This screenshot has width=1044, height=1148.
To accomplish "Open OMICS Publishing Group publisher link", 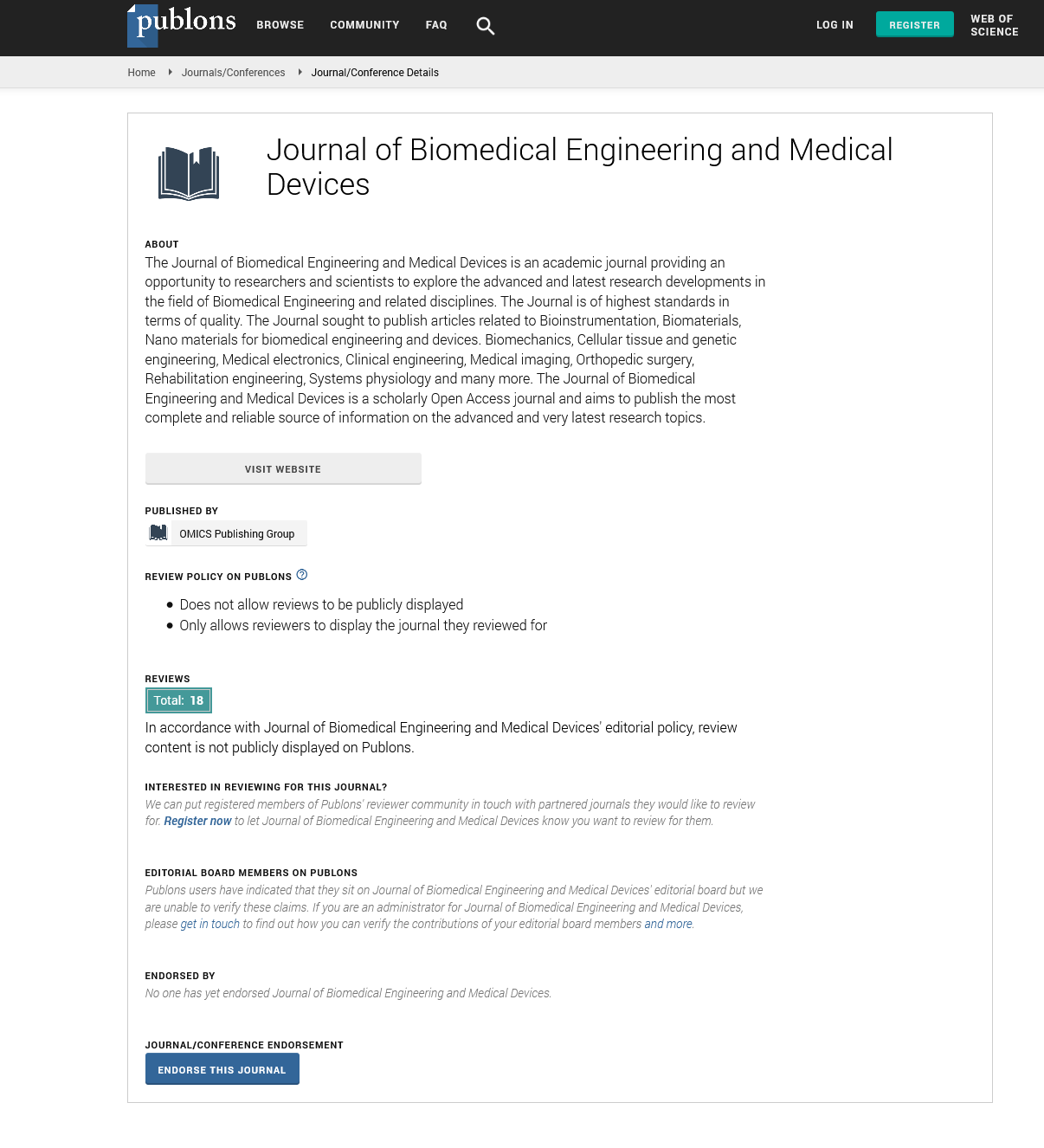I will pos(236,534).
